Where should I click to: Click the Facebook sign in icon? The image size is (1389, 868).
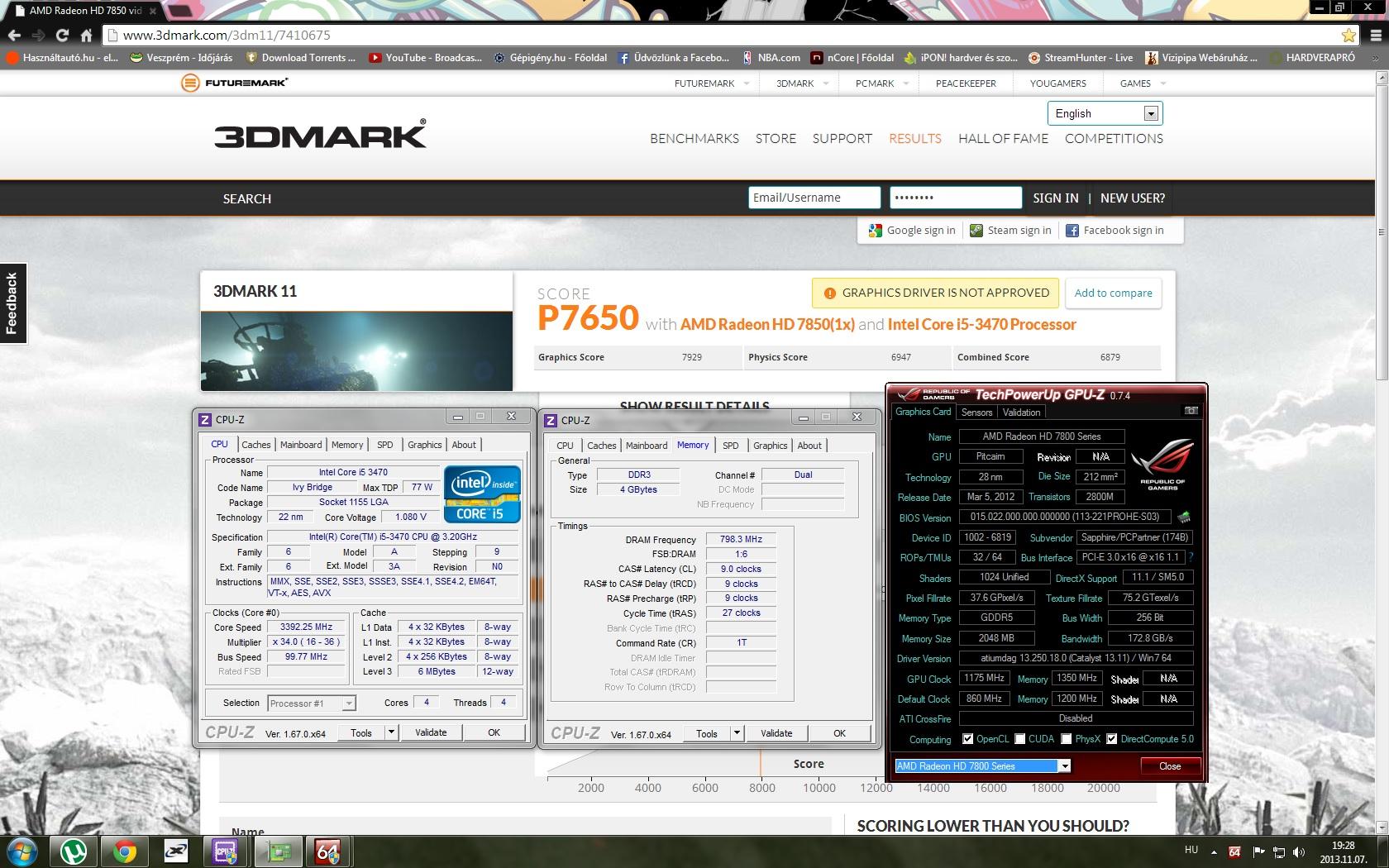point(1072,231)
